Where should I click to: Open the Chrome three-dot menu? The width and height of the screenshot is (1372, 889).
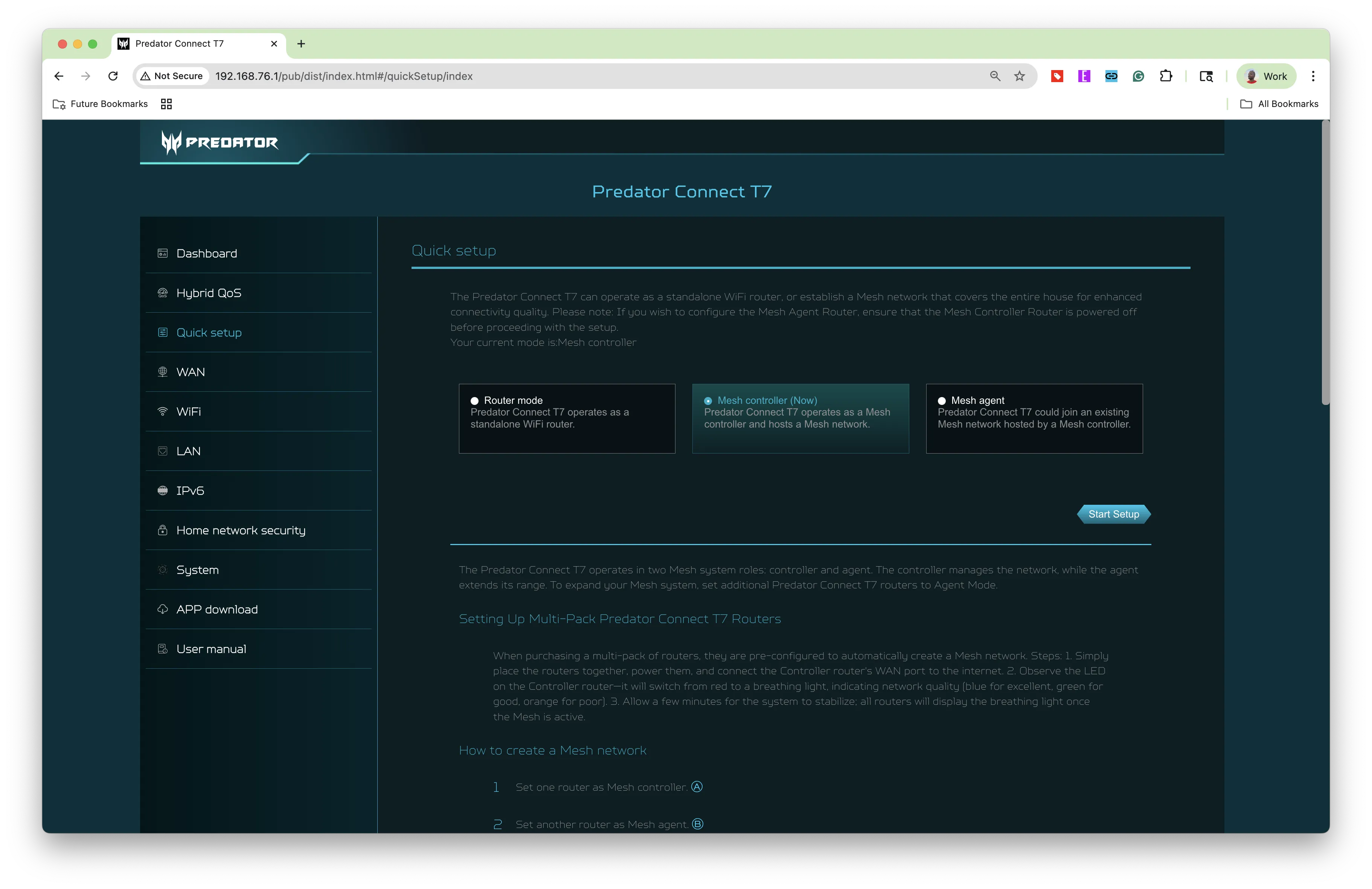pyautogui.click(x=1313, y=76)
